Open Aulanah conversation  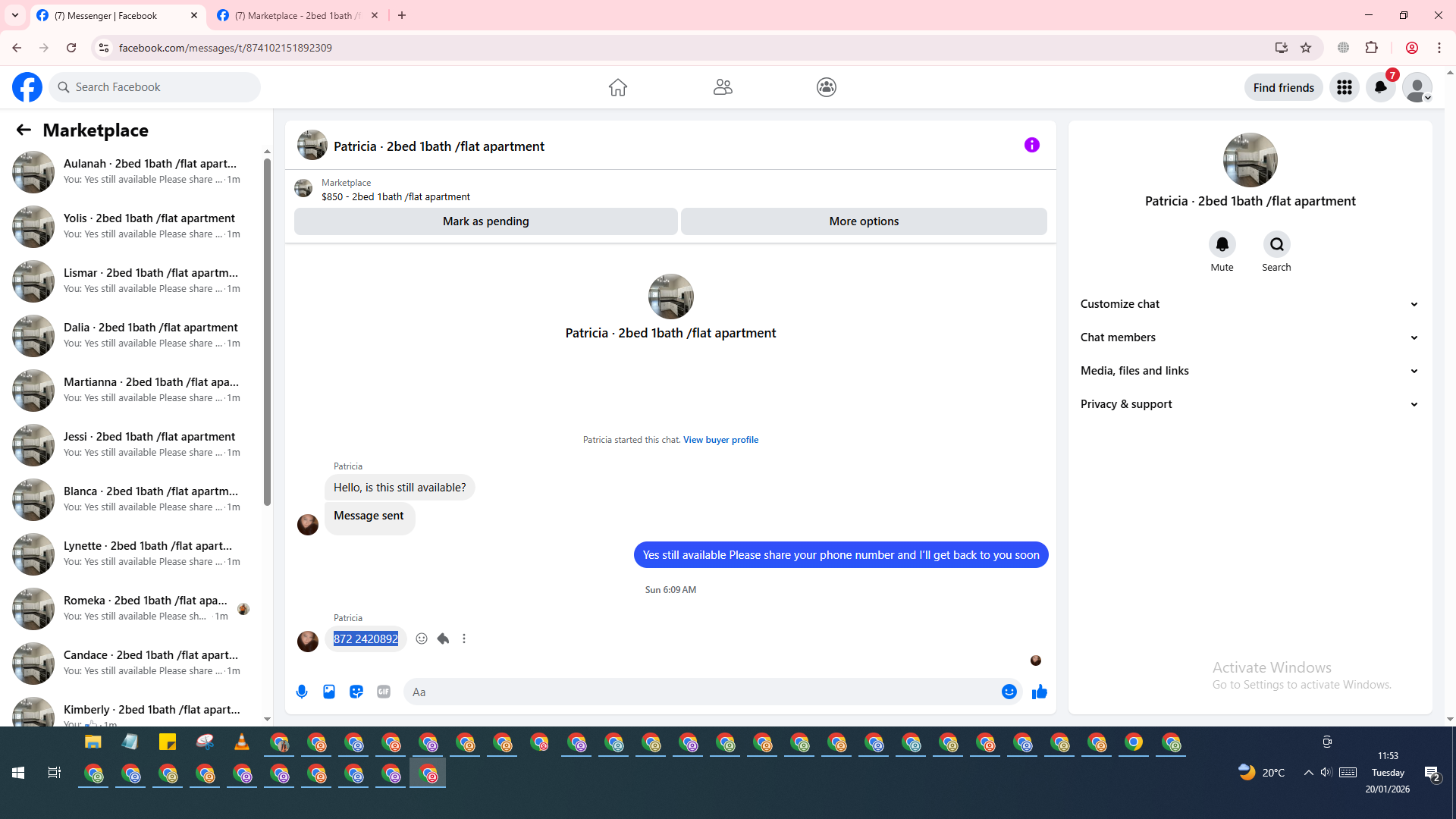pyautogui.click(x=130, y=171)
